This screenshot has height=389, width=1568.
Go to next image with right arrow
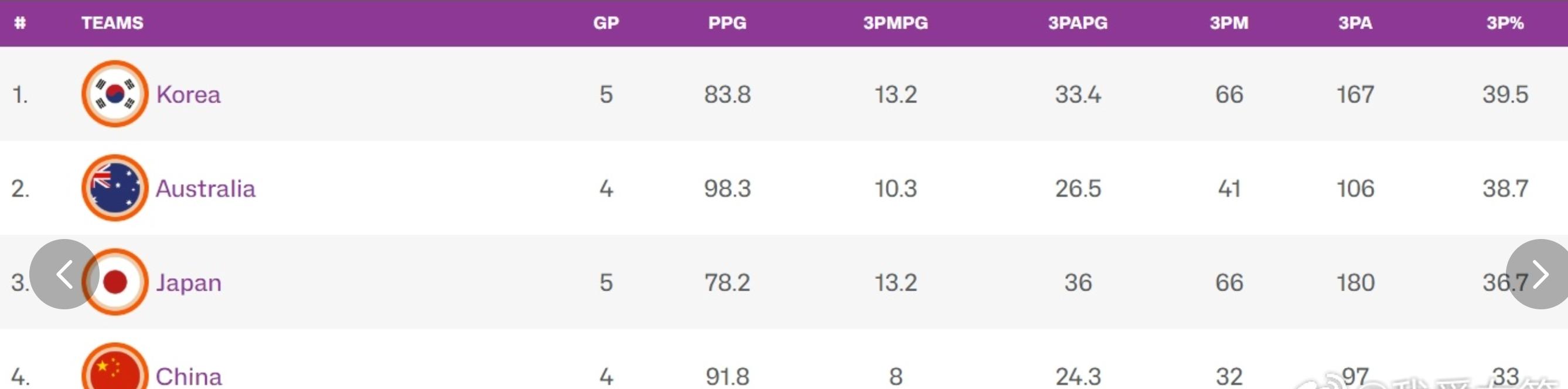1538,274
